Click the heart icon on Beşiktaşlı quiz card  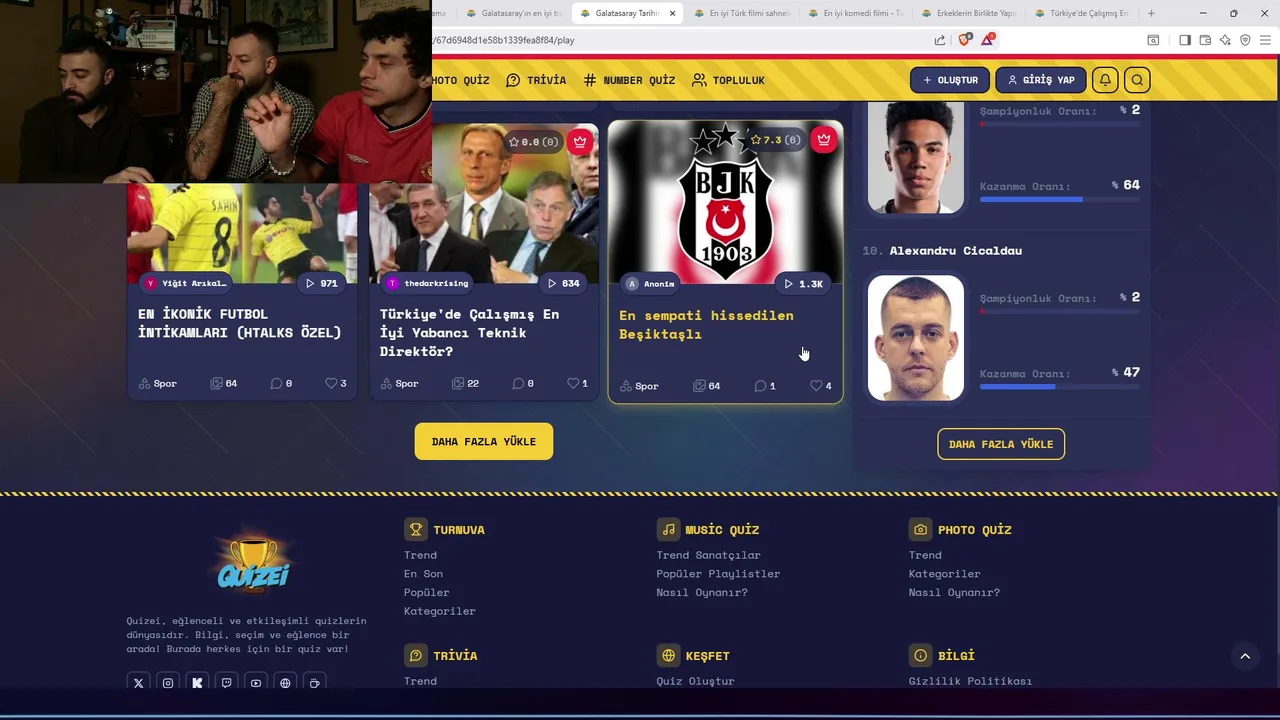click(816, 386)
